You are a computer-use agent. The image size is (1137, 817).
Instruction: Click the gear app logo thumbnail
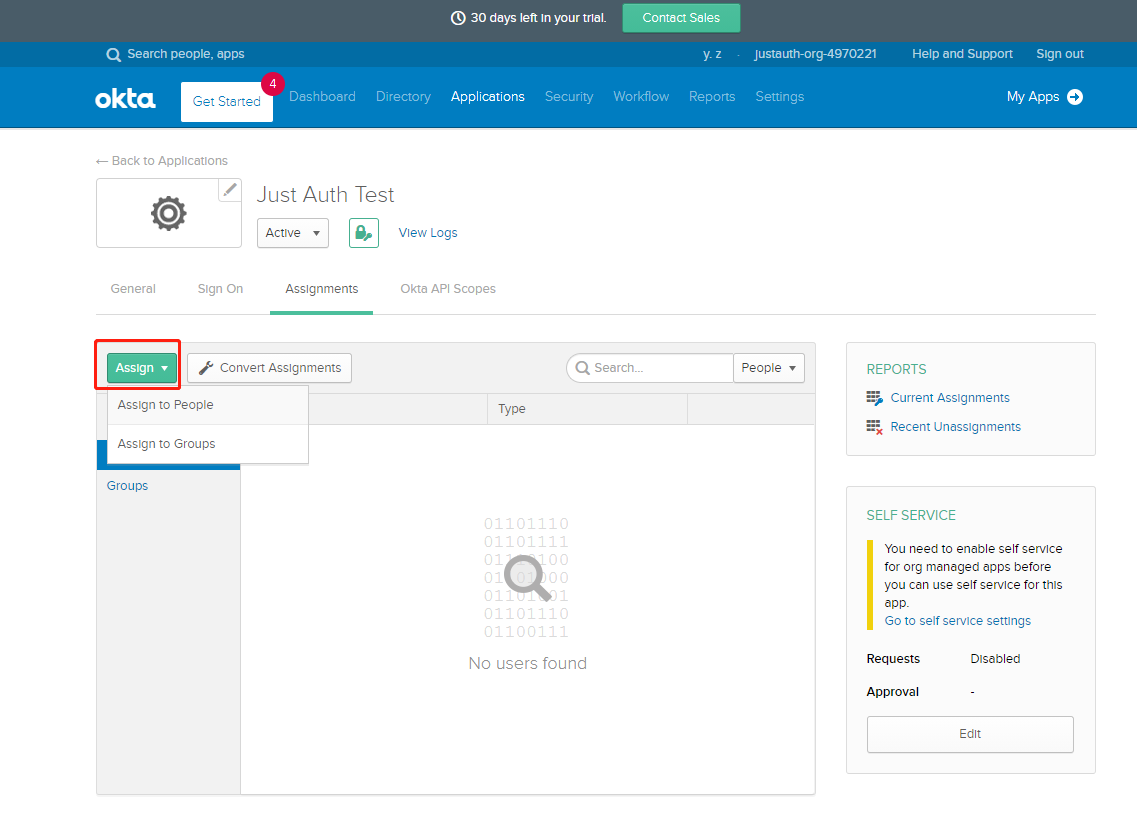click(x=169, y=213)
